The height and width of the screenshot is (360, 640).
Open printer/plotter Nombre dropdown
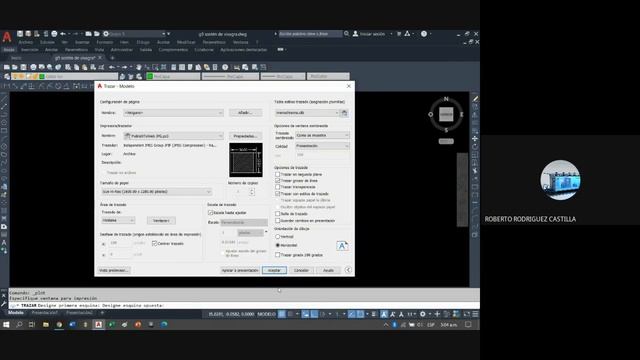click(173, 136)
